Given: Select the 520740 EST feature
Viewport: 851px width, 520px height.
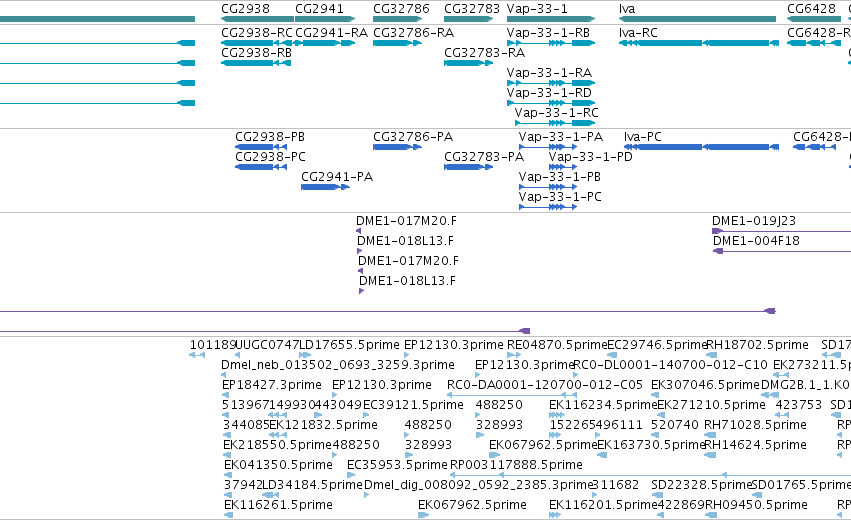Looking at the screenshot, I should (x=655, y=436).
